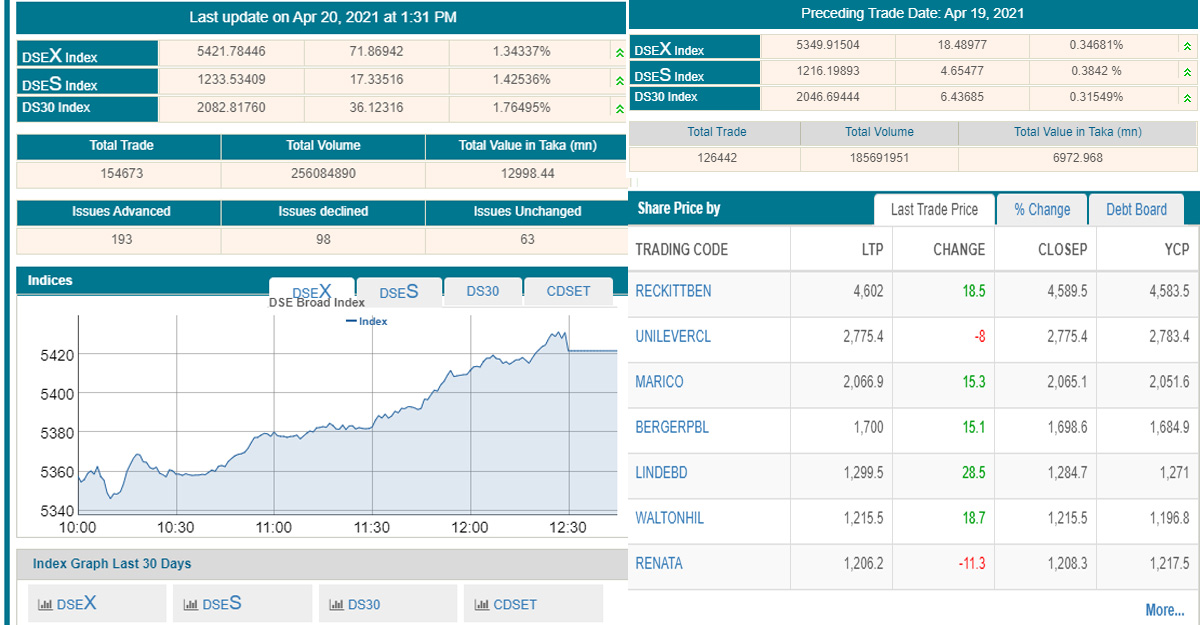This screenshot has height=625, width=1200.
Task: Switch to the DSES indices chart tab
Action: pyautogui.click(x=398, y=292)
